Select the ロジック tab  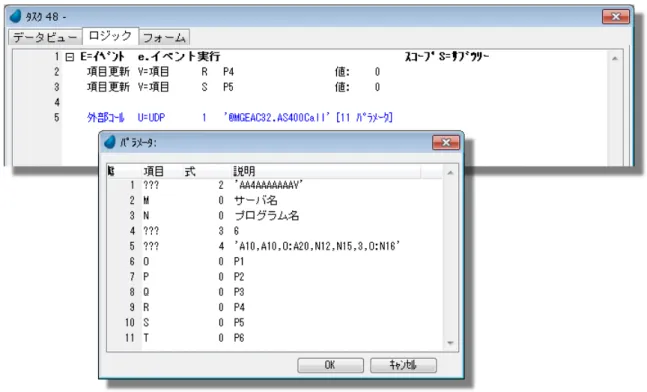(110, 36)
